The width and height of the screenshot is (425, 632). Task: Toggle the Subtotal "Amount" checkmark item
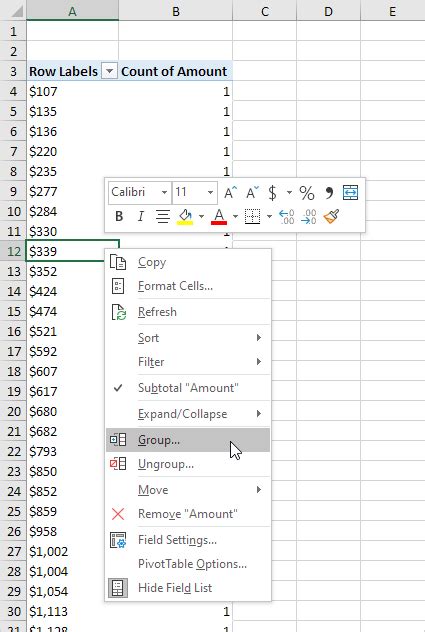click(188, 388)
